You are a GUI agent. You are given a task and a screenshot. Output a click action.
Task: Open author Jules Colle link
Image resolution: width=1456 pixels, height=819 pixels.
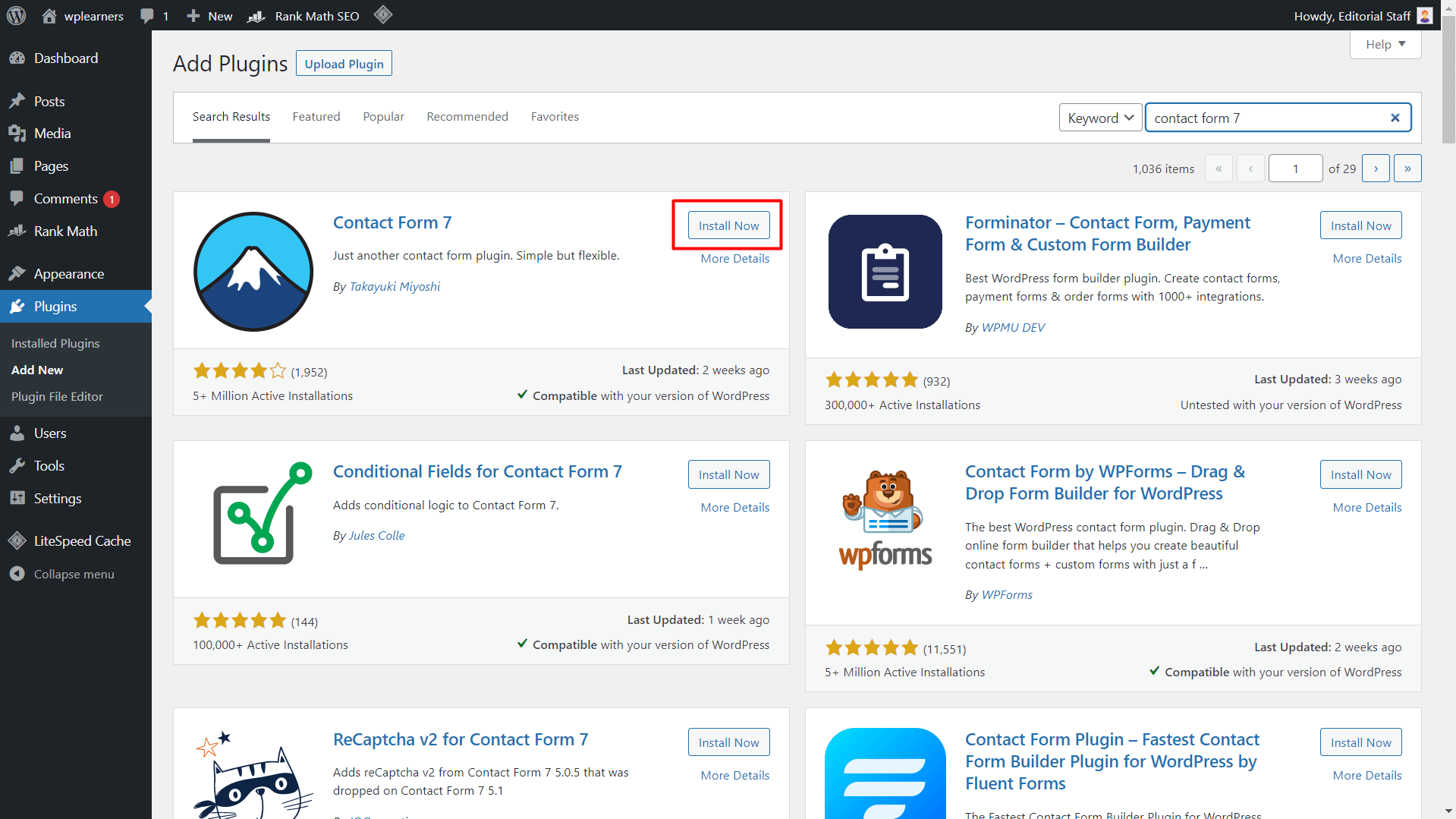click(377, 536)
